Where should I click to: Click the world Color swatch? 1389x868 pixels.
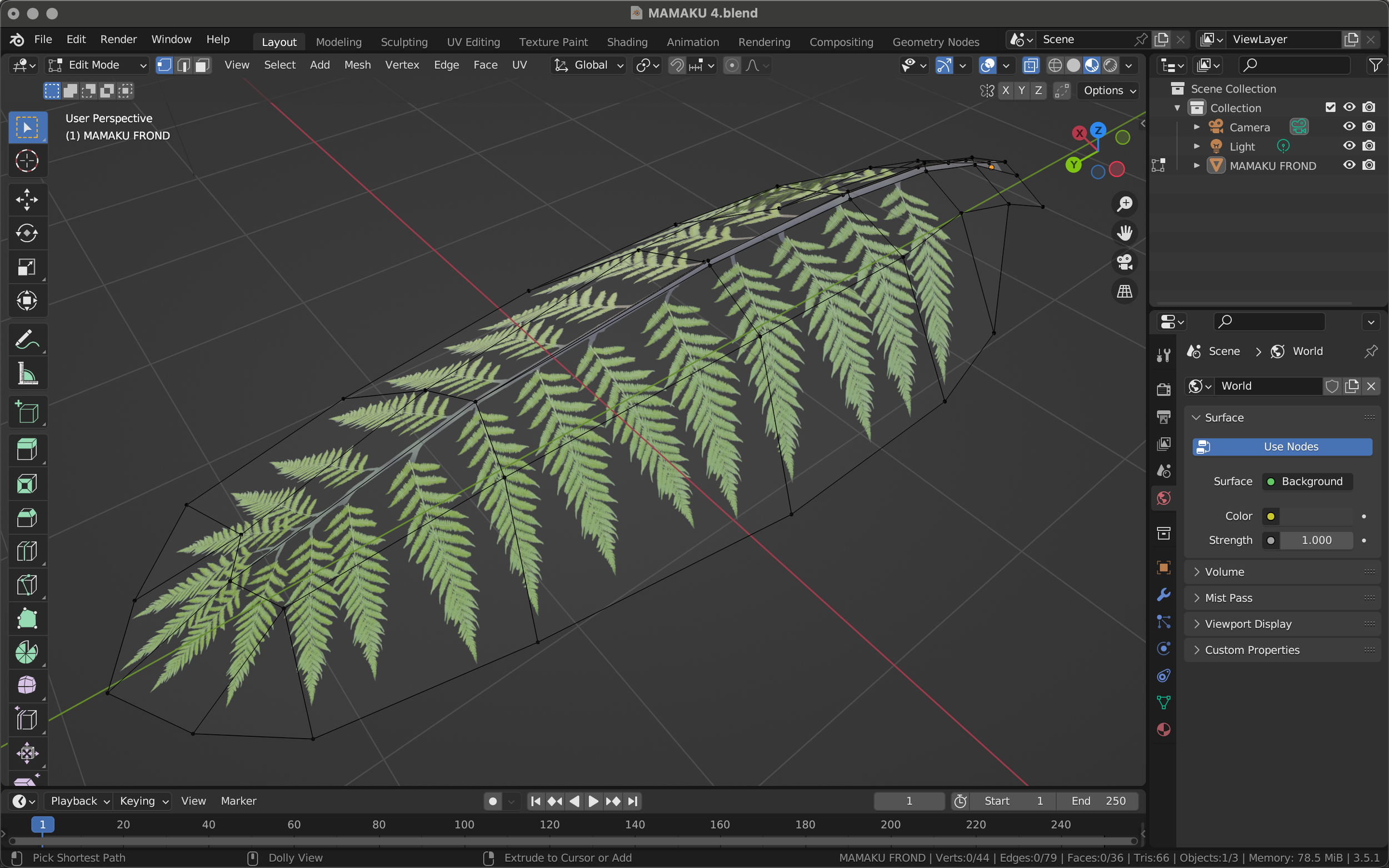[x=1316, y=516]
